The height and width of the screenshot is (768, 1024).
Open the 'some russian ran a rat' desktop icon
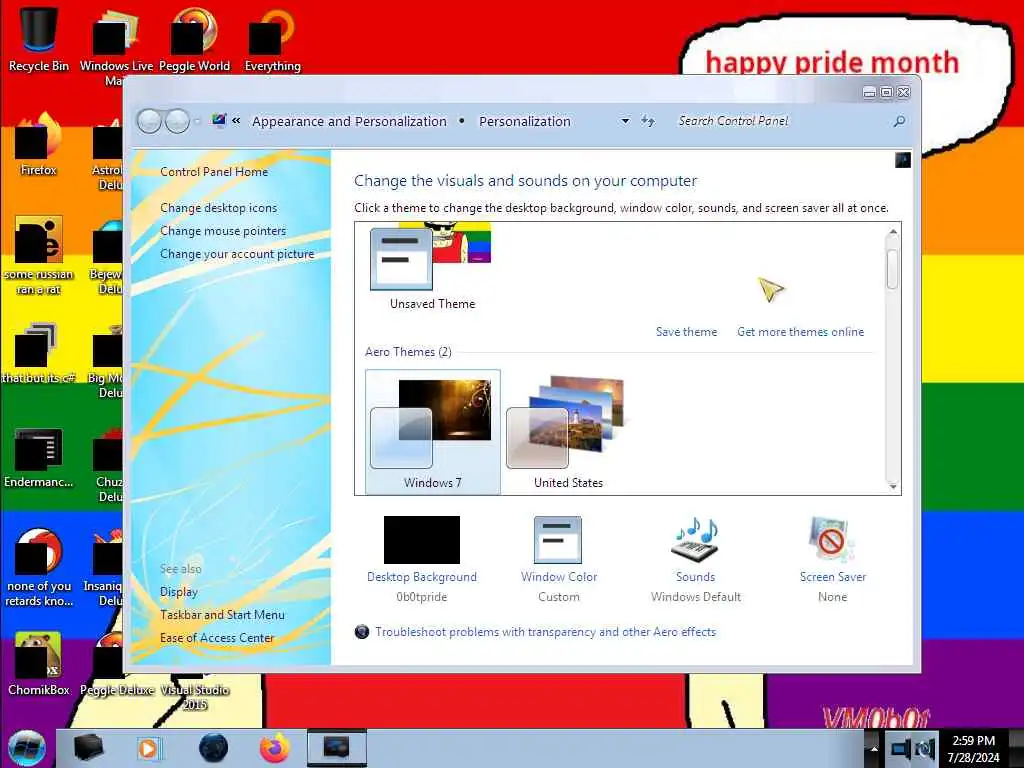tap(39, 255)
